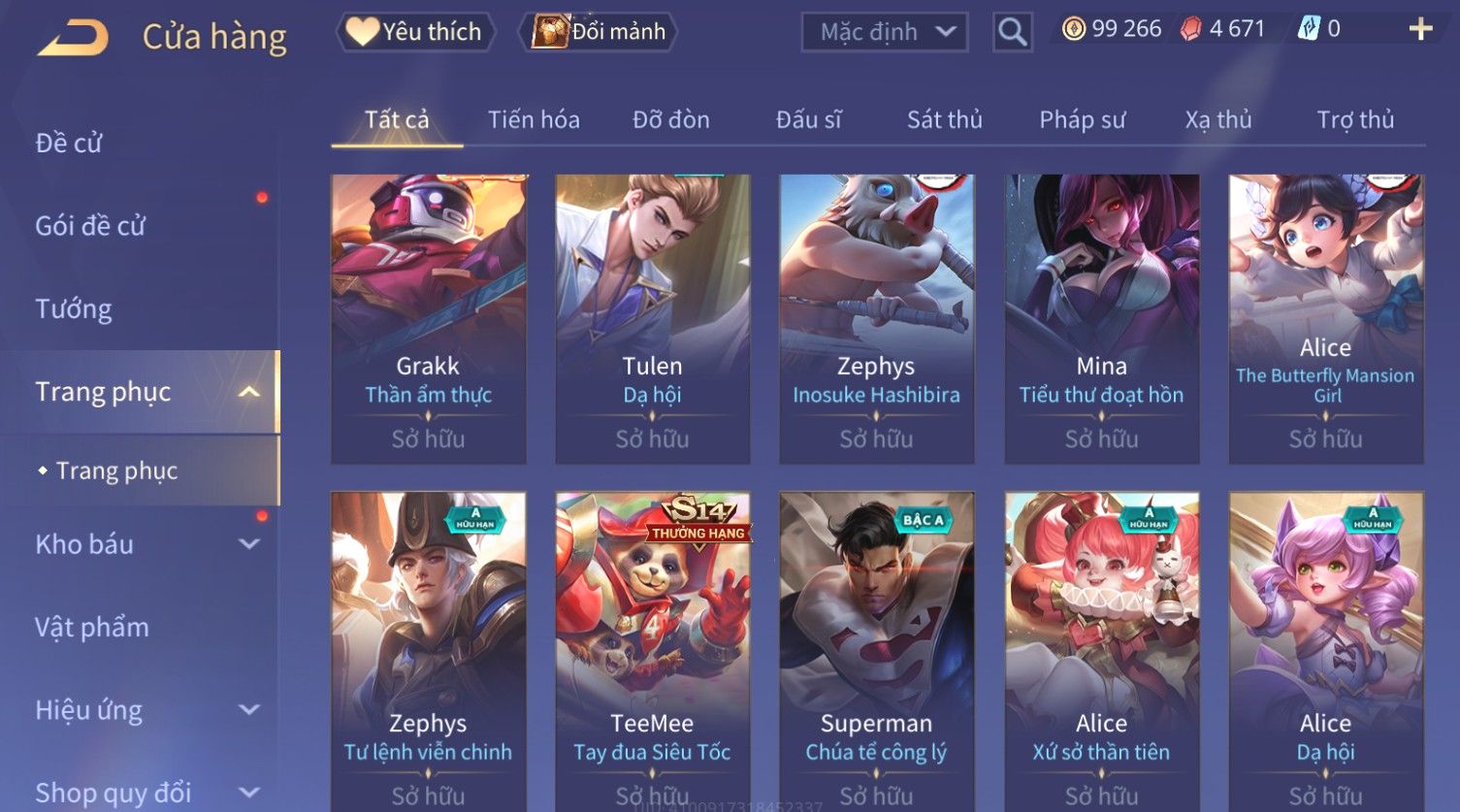Open the Mặc định sort dropdown
This screenshot has height=812, width=1460.
tap(885, 32)
